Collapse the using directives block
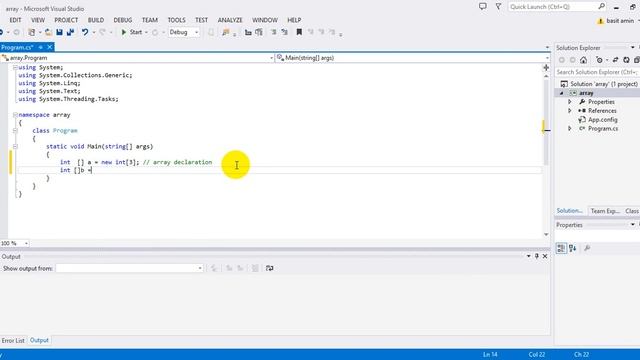This screenshot has height=360, width=640. (15, 67)
